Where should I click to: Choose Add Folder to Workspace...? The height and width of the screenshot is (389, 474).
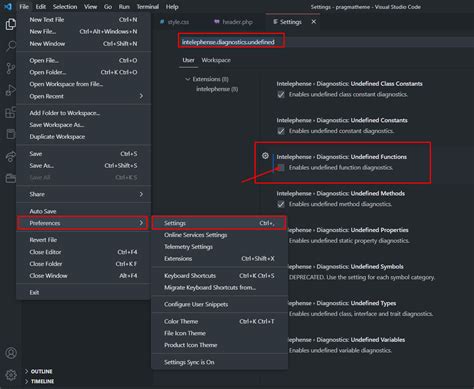point(84,113)
